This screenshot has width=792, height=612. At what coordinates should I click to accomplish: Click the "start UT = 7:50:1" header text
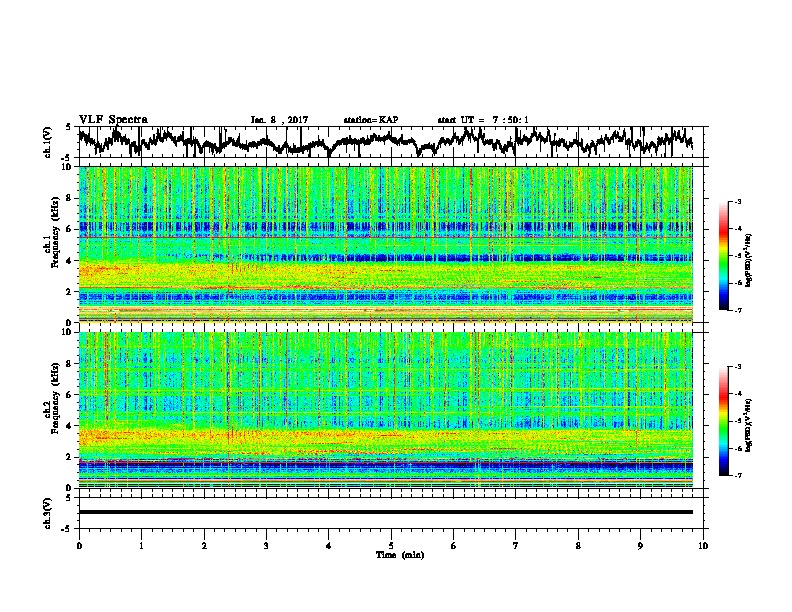[483, 120]
